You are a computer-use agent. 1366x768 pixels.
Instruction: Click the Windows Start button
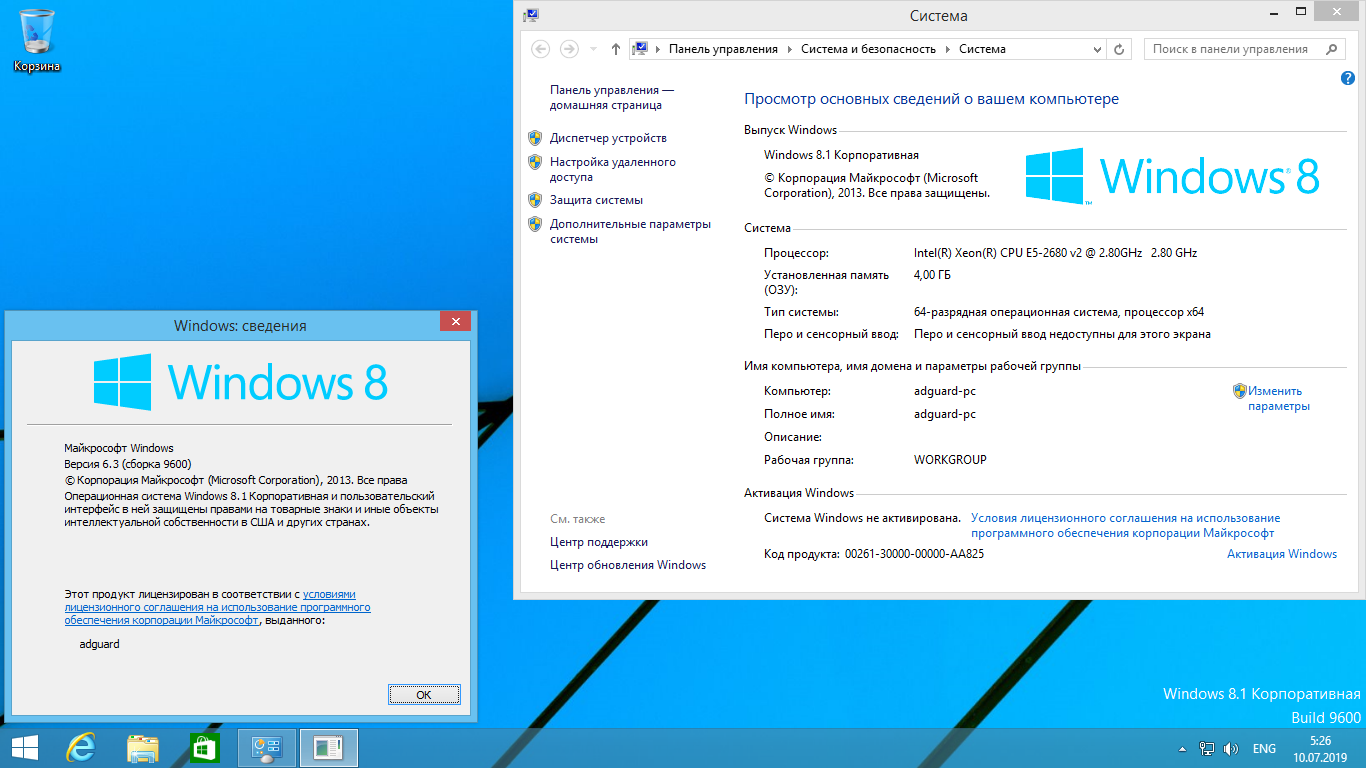coord(25,748)
